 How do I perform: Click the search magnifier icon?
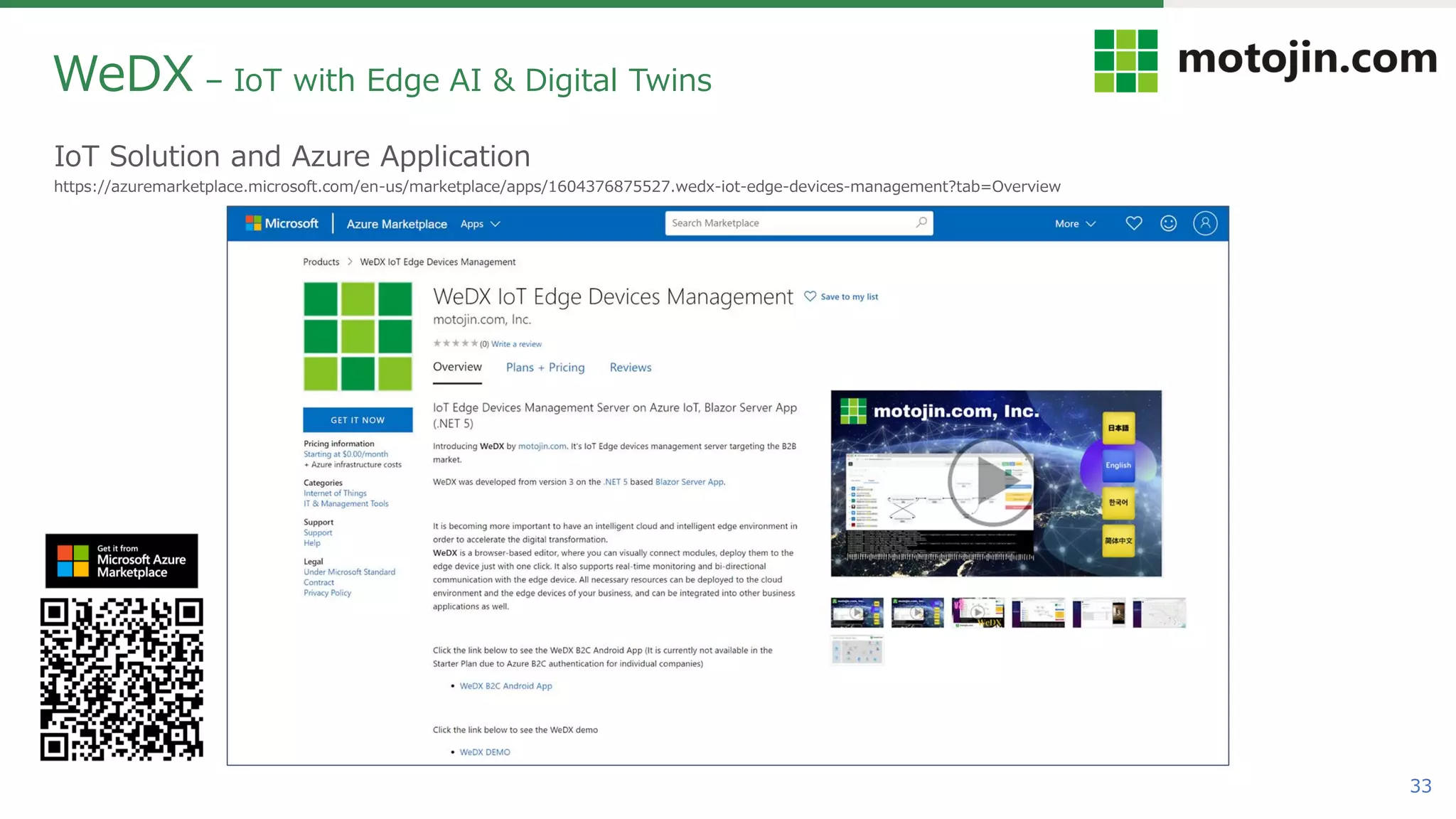pyautogui.click(x=921, y=223)
